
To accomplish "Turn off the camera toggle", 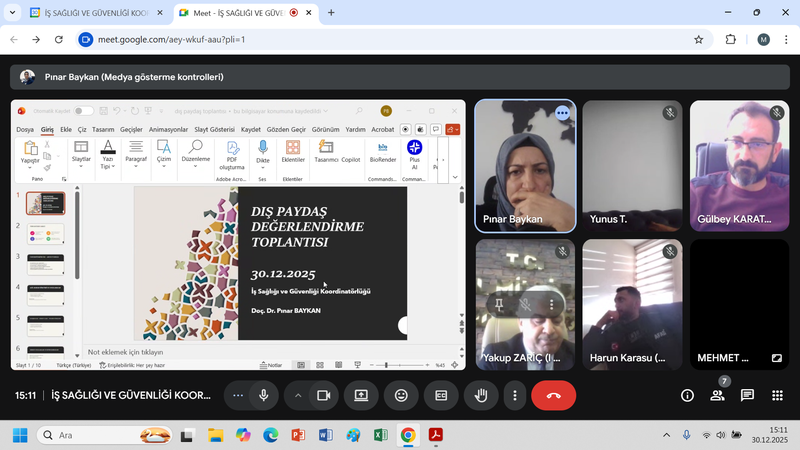I will (x=323, y=395).
